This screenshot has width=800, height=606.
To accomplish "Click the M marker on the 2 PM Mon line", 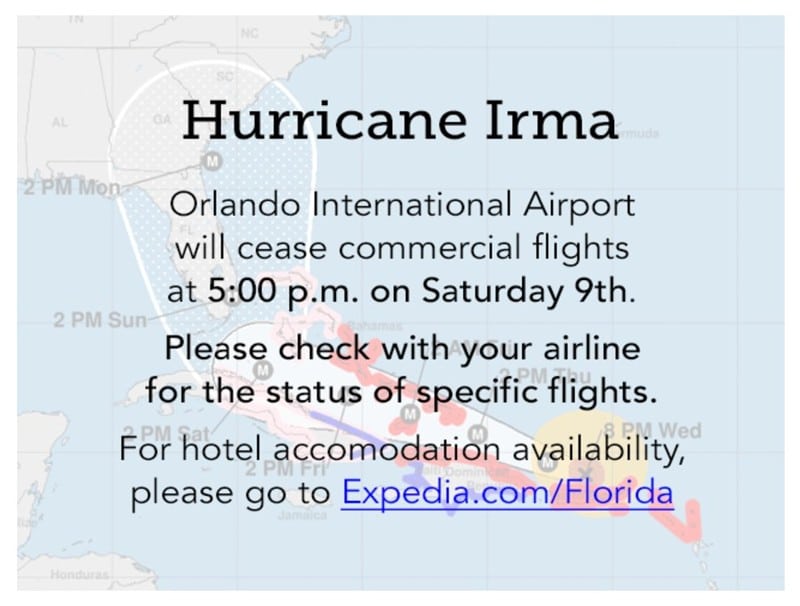I will point(211,161).
